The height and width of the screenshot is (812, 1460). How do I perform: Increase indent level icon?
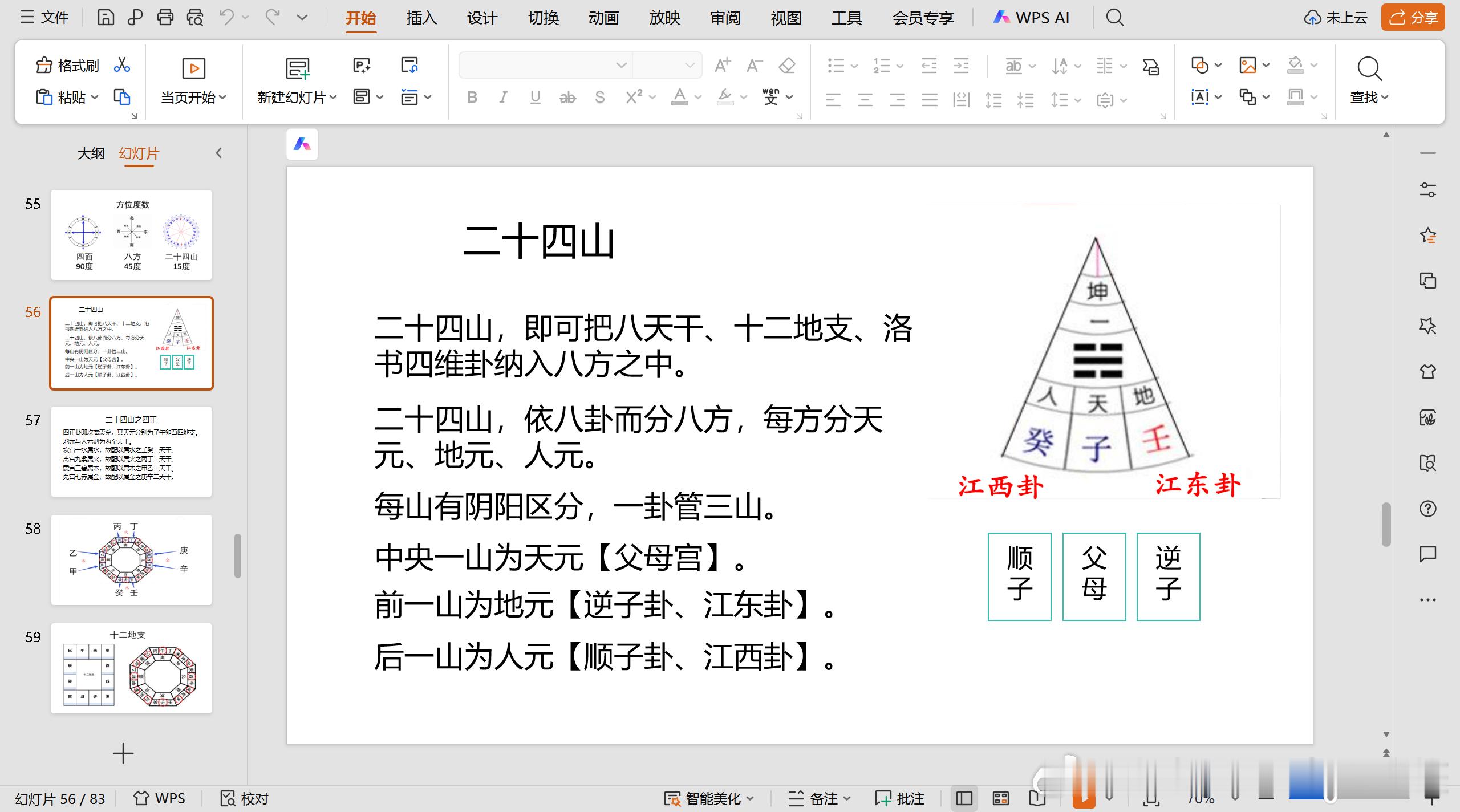pos(962,66)
